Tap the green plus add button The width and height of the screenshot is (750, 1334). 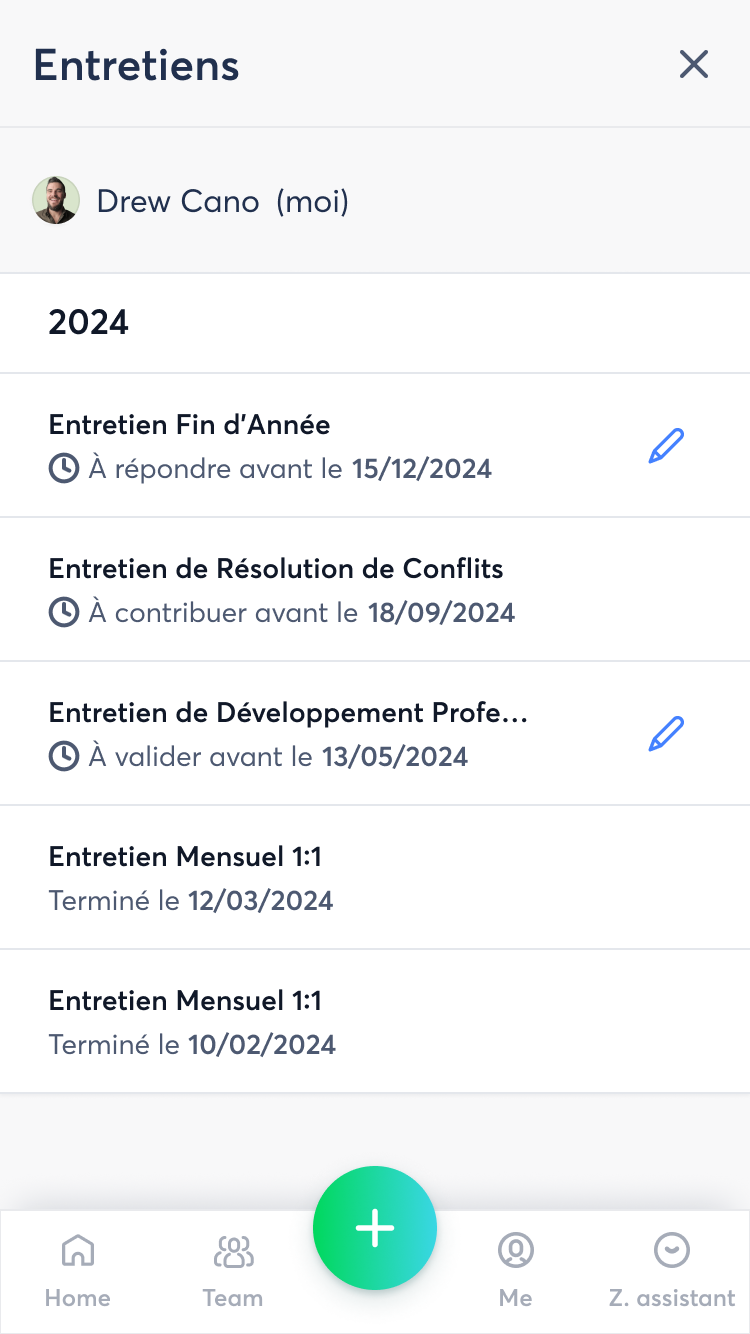click(375, 1227)
